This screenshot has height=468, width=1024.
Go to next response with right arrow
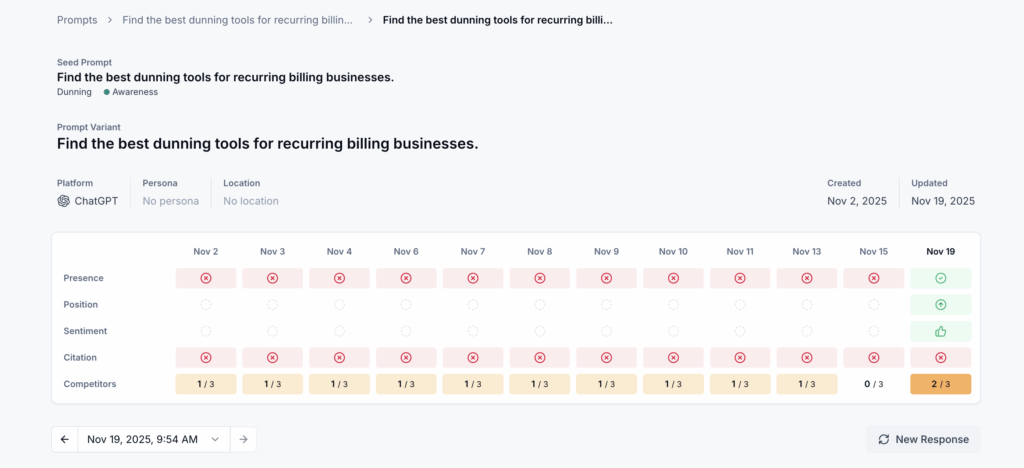pyautogui.click(x=243, y=439)
